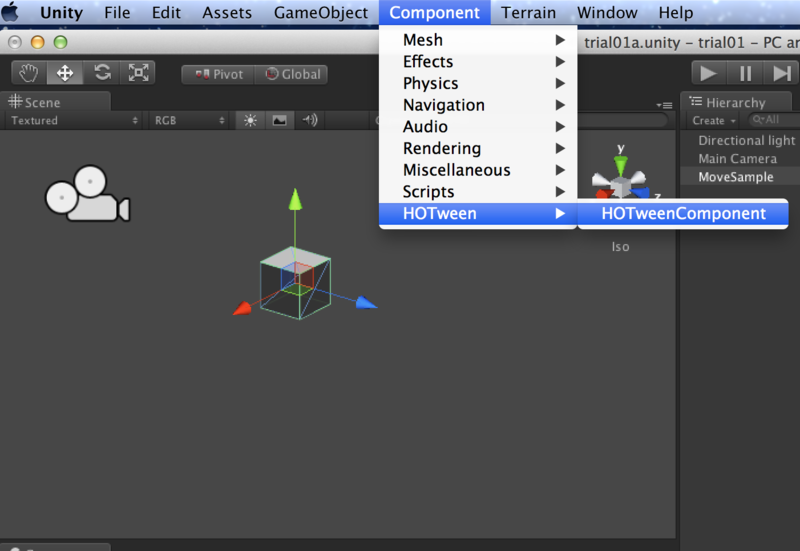800x551 pixels.
Task: Toggle scene lighting sun icon
Action: [x=250, y=120]
